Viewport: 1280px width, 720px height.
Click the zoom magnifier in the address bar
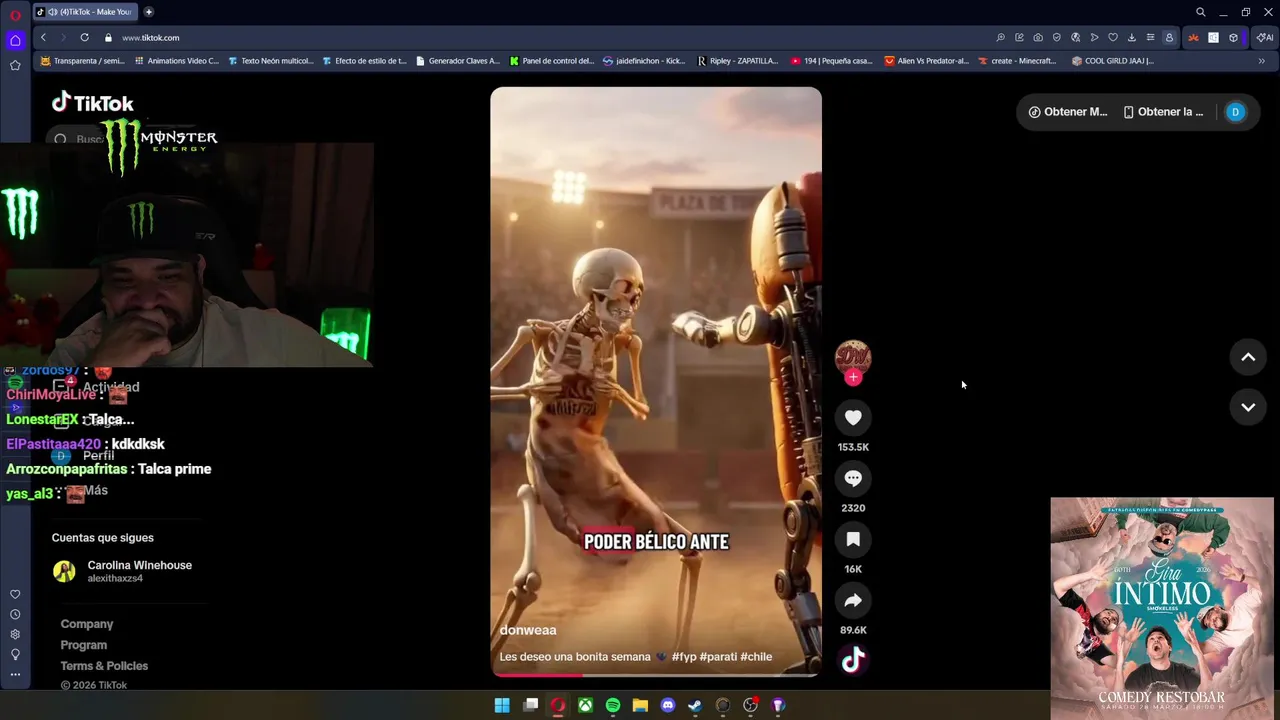click(x=1000, y=37)
